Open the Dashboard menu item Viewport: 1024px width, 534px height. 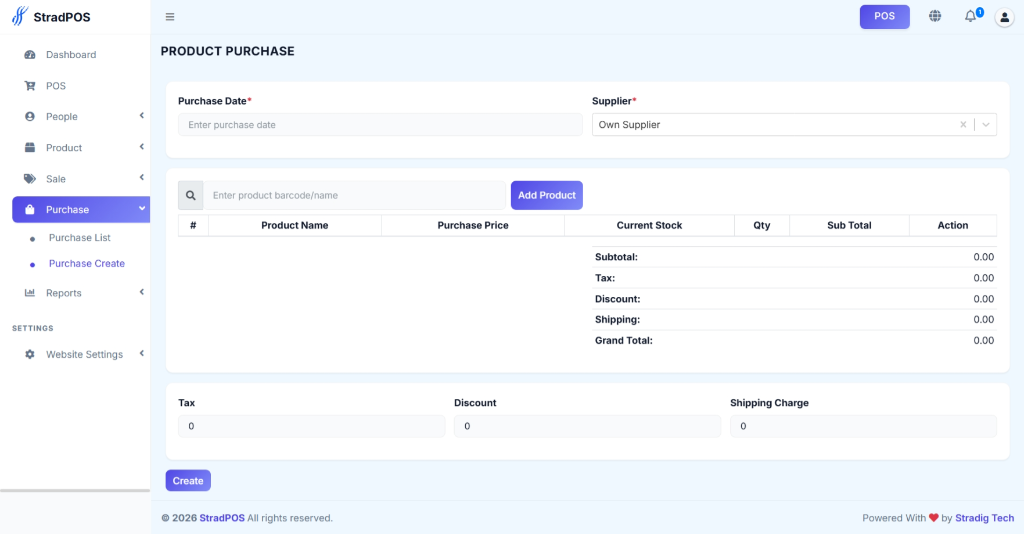click(x=81, y=55)
